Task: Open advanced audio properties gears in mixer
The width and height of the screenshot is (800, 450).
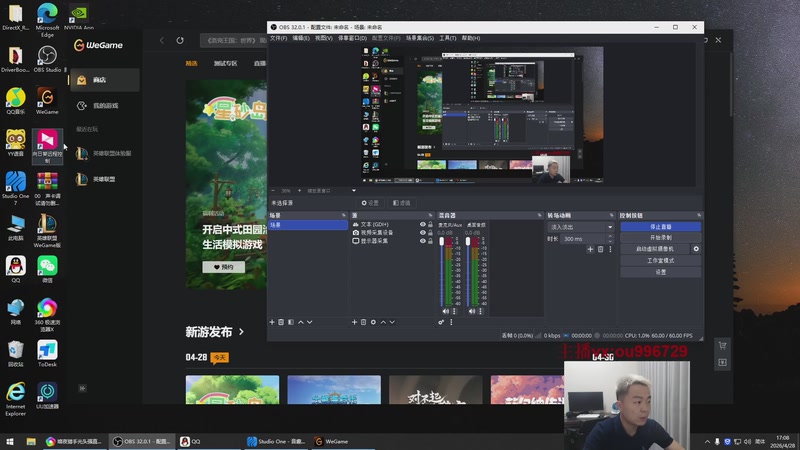Action: pos(441,322)
